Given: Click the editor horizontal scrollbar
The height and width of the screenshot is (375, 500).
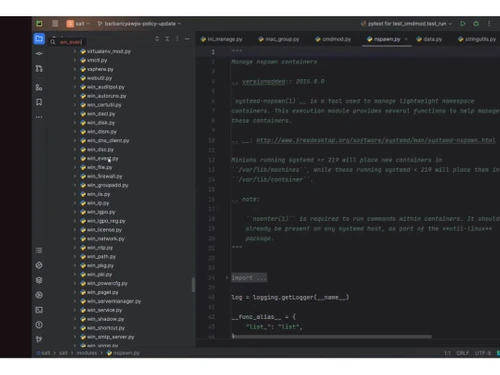Looking at the screenshot, I should (332, 336).
